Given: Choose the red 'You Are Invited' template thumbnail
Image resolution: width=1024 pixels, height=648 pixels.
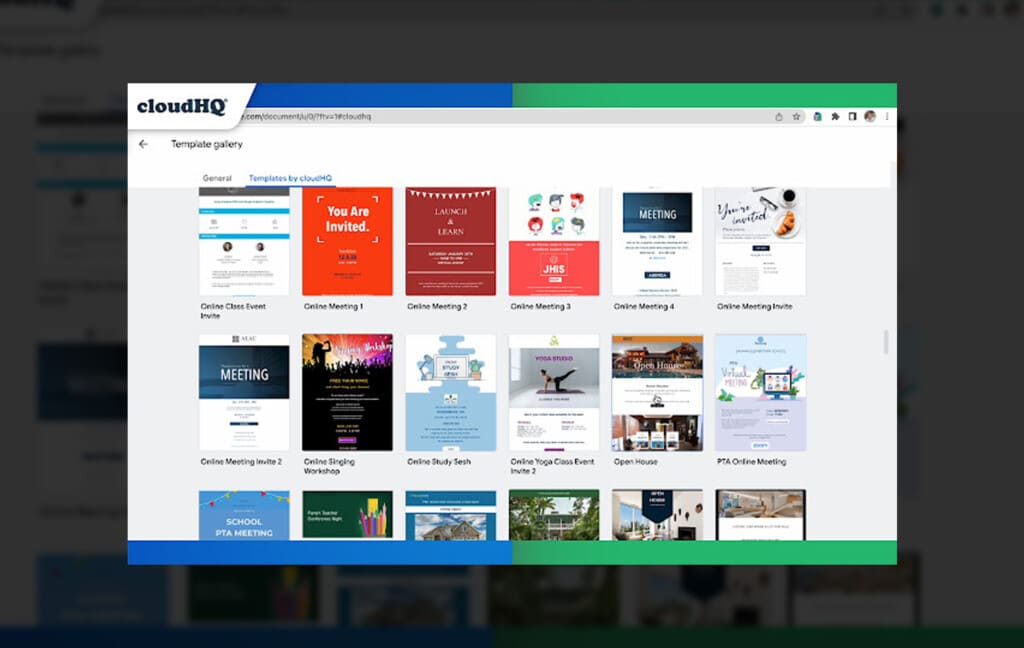Looking at the screenshot, I should click(347, 241).
